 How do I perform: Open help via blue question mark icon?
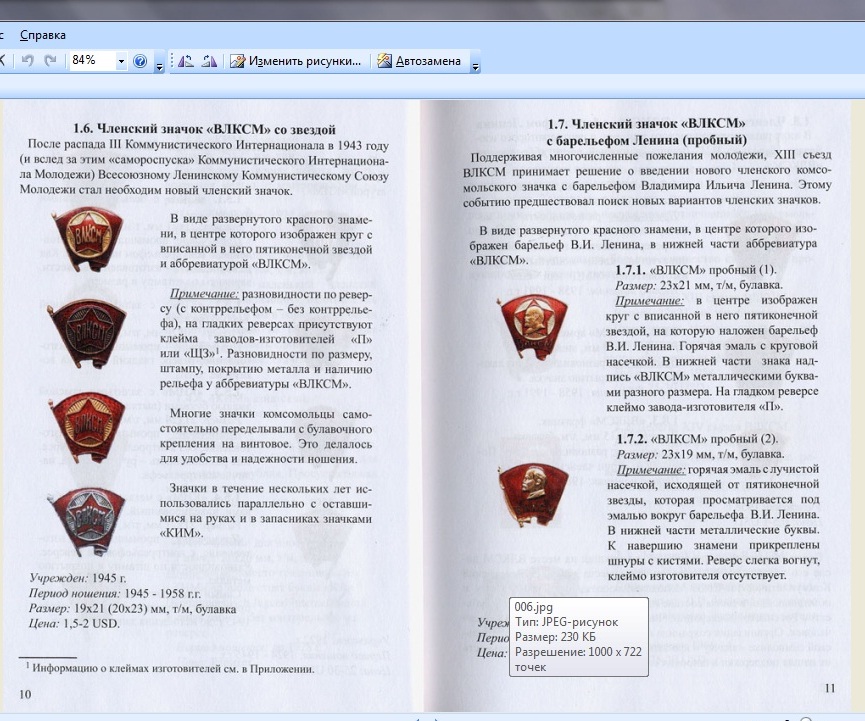pyautogui.click(x=140, y=61)
